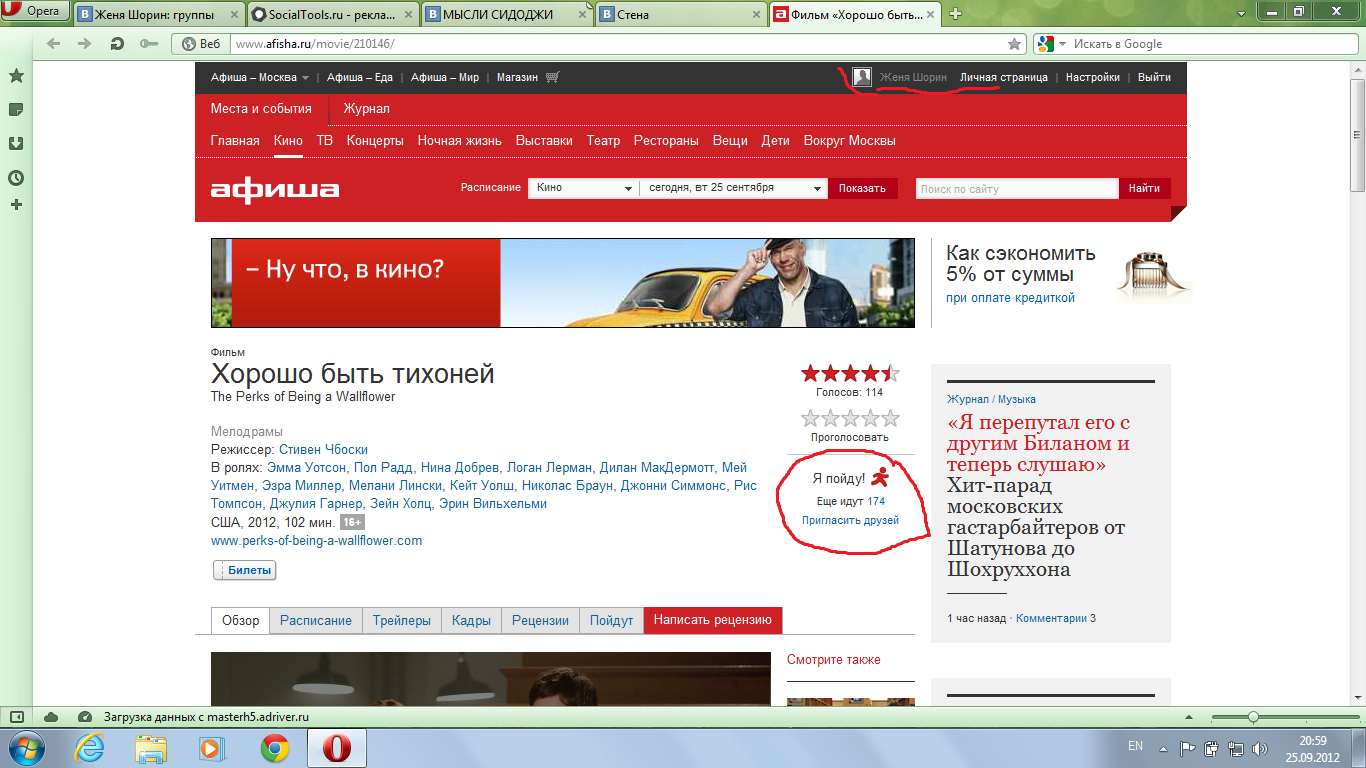The width and height of the screenshot is (1366, 768).
Task: Click the red running man icon
Action: (x=880, y=478)
